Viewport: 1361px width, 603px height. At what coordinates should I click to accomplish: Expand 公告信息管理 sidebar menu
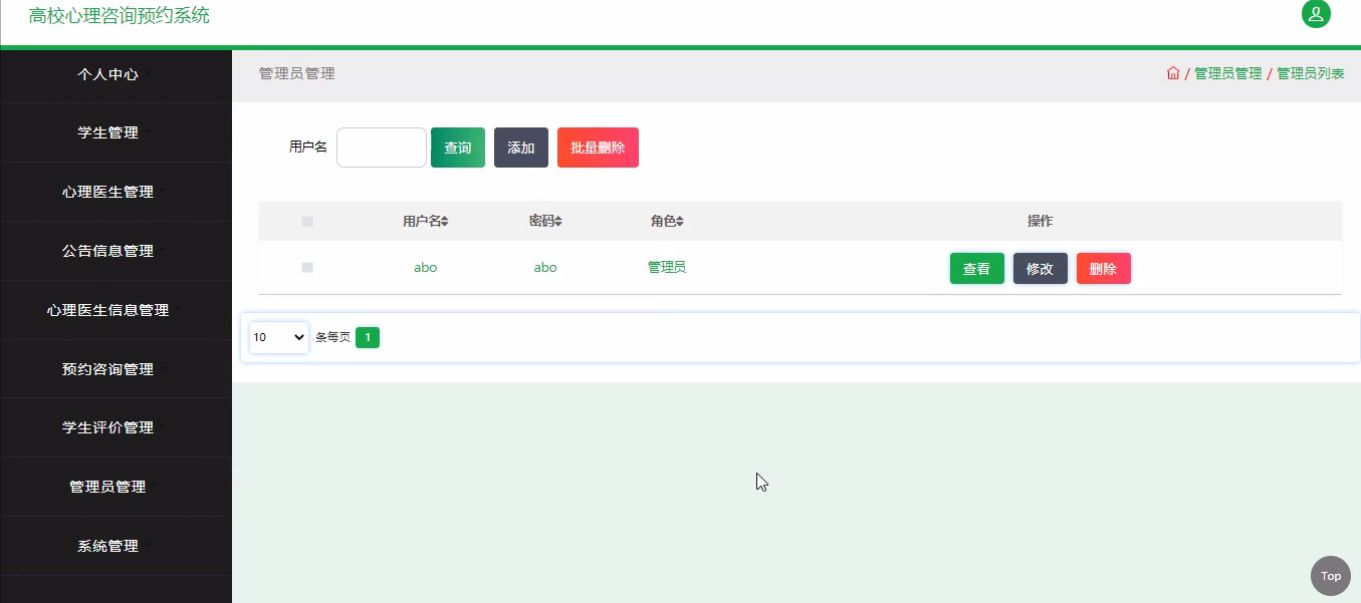coord(115,250)
